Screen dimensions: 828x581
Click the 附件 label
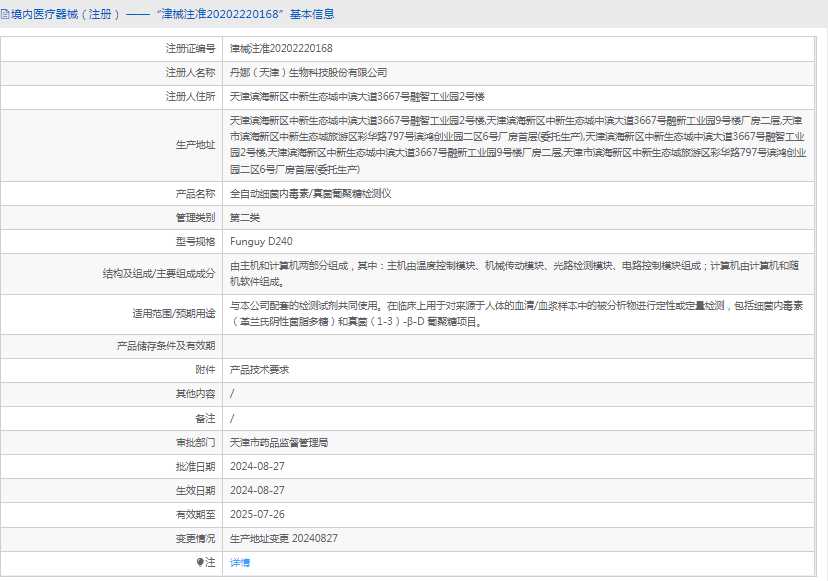point(205,370)
